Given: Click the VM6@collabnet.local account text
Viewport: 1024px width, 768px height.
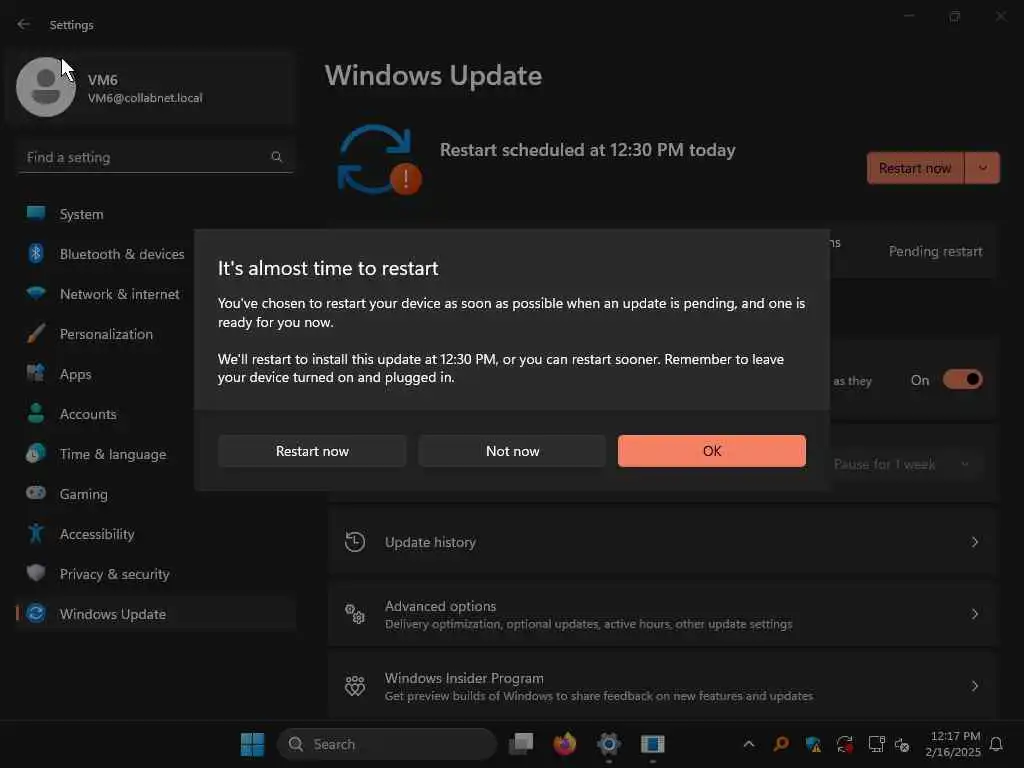Looking at the screenshot, I should 145,98.
